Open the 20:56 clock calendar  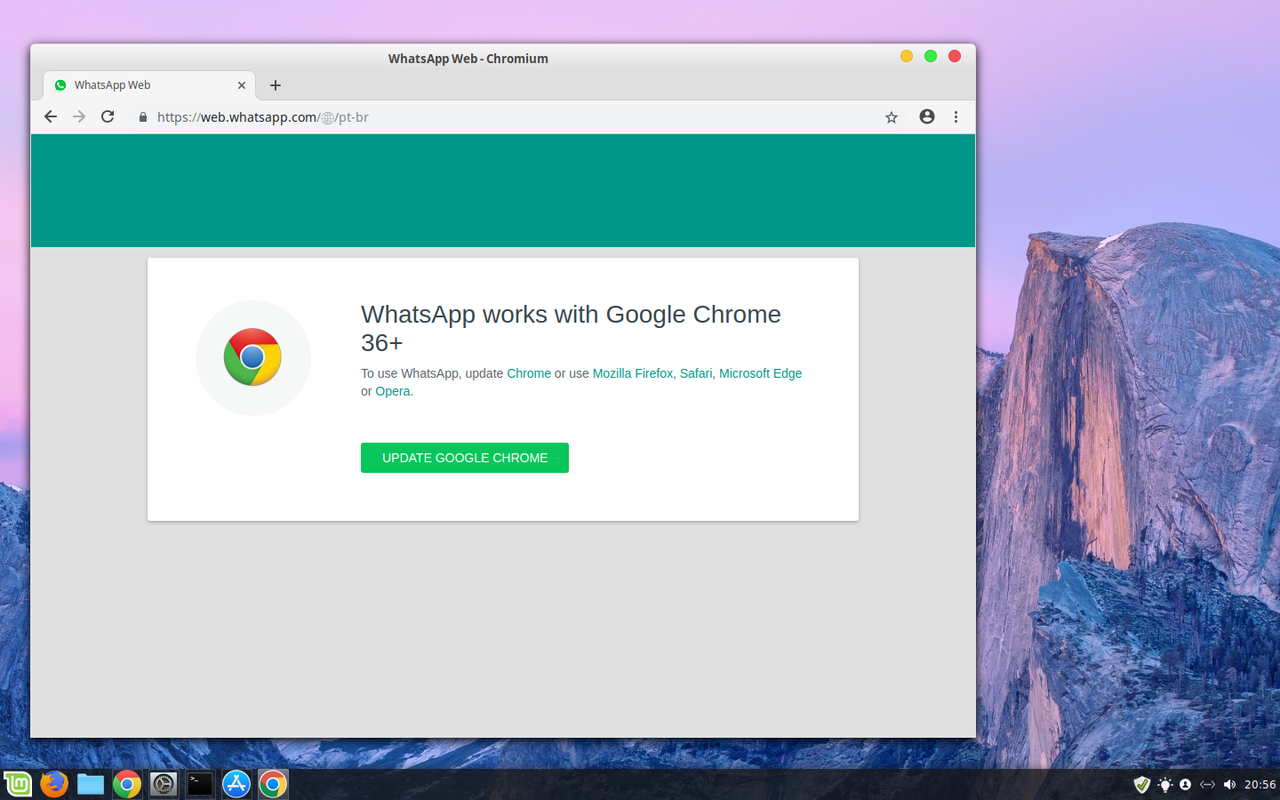[1259, 785]
